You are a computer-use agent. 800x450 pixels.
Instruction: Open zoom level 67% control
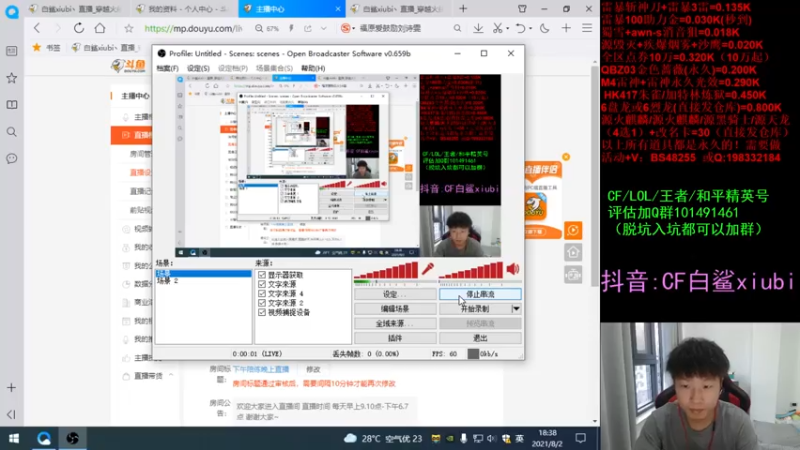[x=267, y=29]
